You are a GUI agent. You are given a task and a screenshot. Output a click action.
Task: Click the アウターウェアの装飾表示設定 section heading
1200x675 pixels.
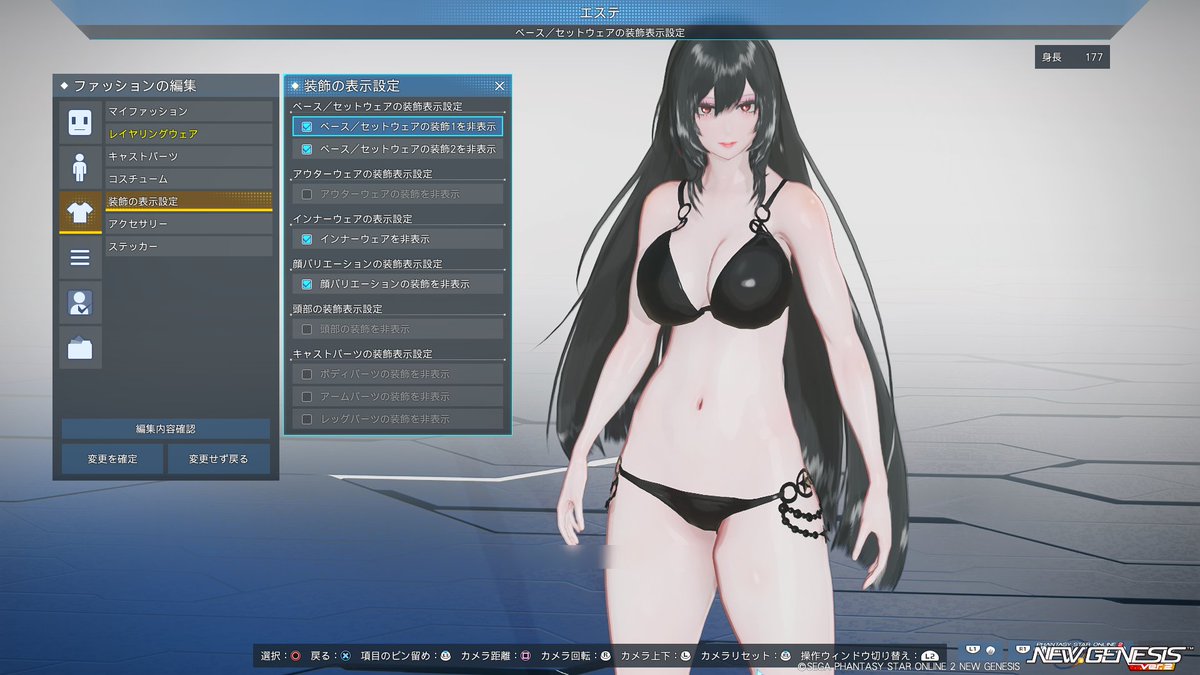pyautogui.click(x=362, y=174)
